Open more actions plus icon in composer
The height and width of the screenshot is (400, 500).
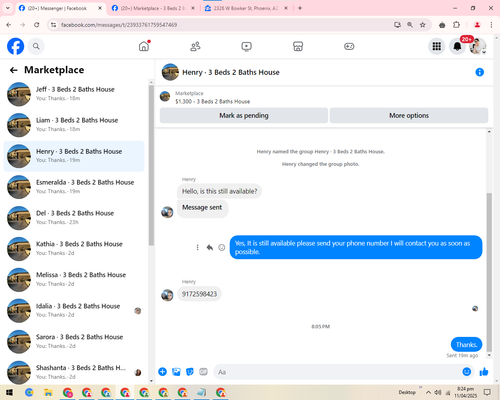pos(162,372)
